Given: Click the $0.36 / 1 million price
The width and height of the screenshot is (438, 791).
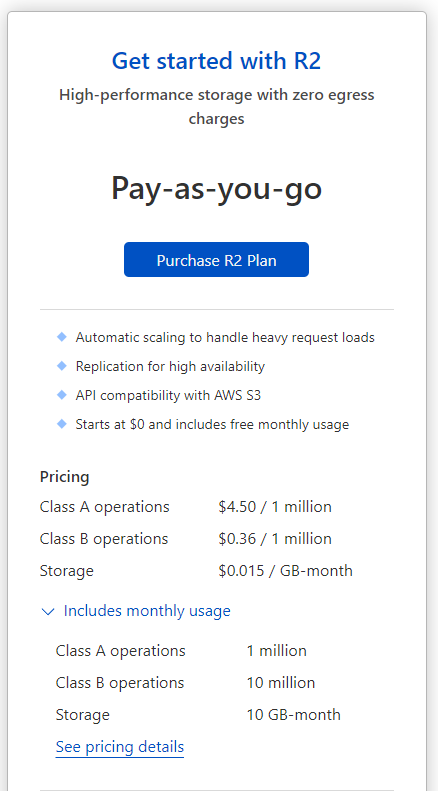Looking at the screenshot, I should pyautogui.click(x=275, y=539).
